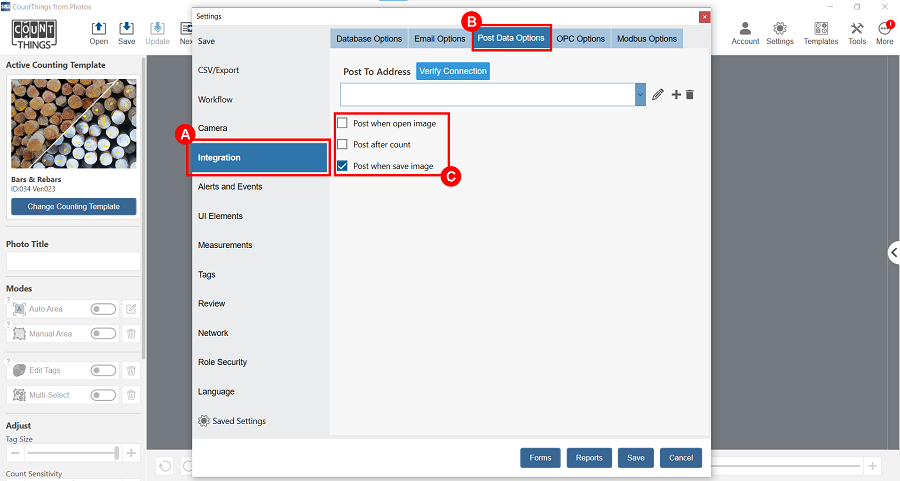Open the More menu in toolbar
The width and height of the screenshot is (900, 481).
tap(885, 33)
